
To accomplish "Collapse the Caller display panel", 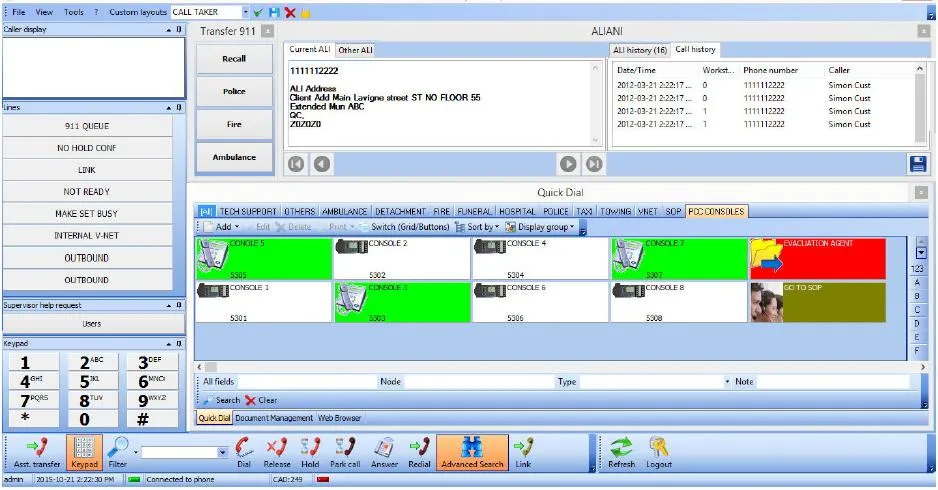I will (169, 29).
